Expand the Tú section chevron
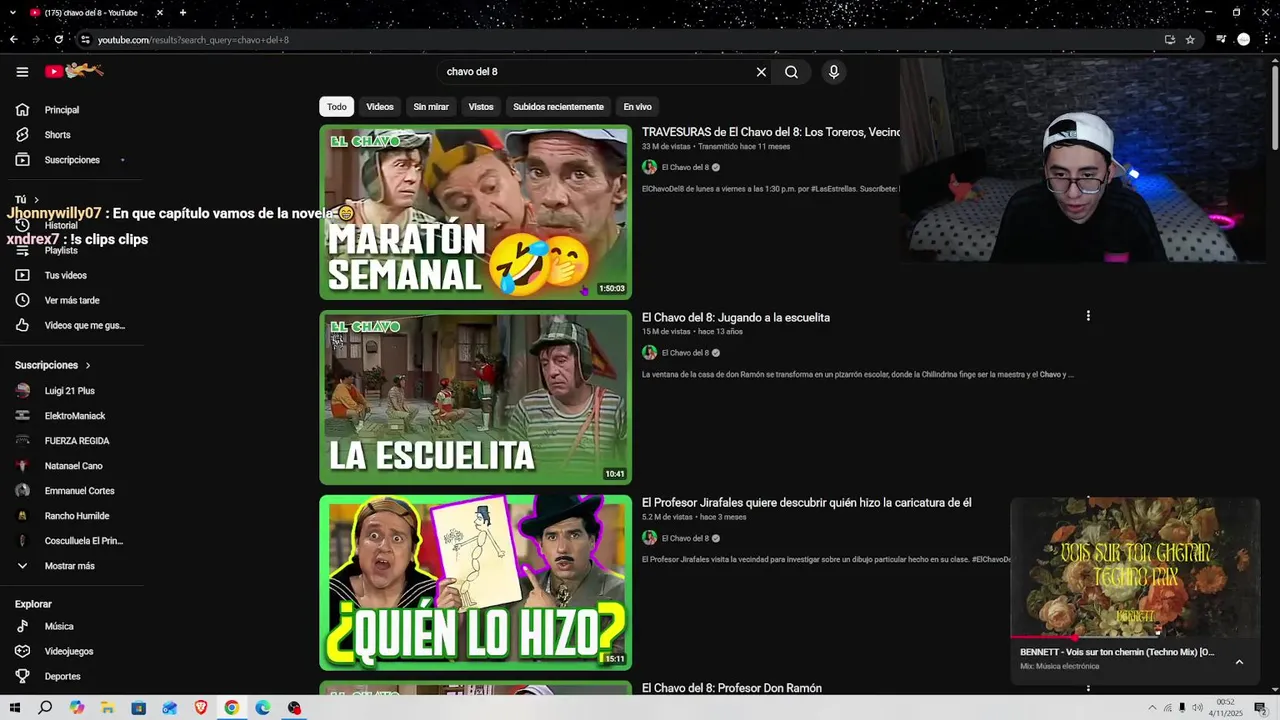The width and height of the screenshot is (1280, 720). pos(37,200)
